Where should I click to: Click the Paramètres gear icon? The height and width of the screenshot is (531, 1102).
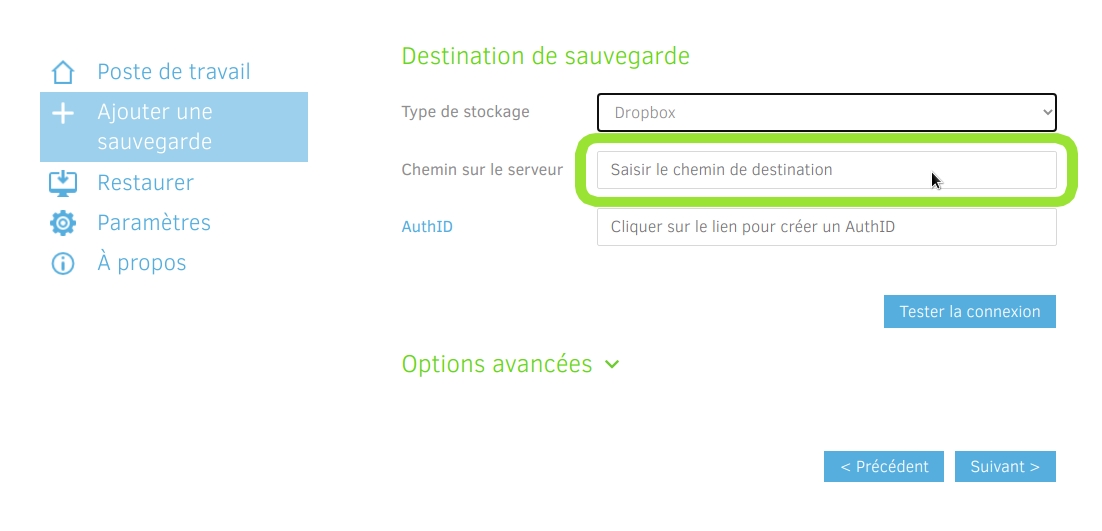pos(63,223)
